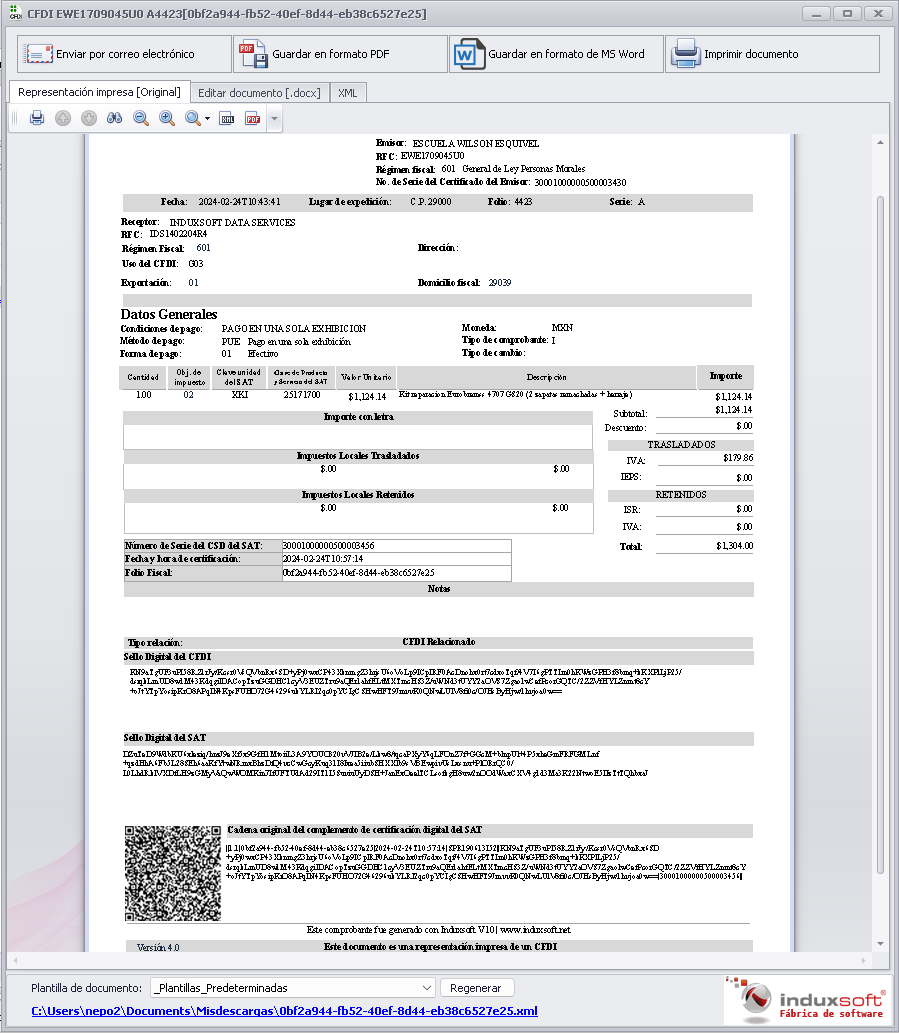Click the zoom out magnifier icon
This screenshot has height=1033, width=899.
[141, 118]
